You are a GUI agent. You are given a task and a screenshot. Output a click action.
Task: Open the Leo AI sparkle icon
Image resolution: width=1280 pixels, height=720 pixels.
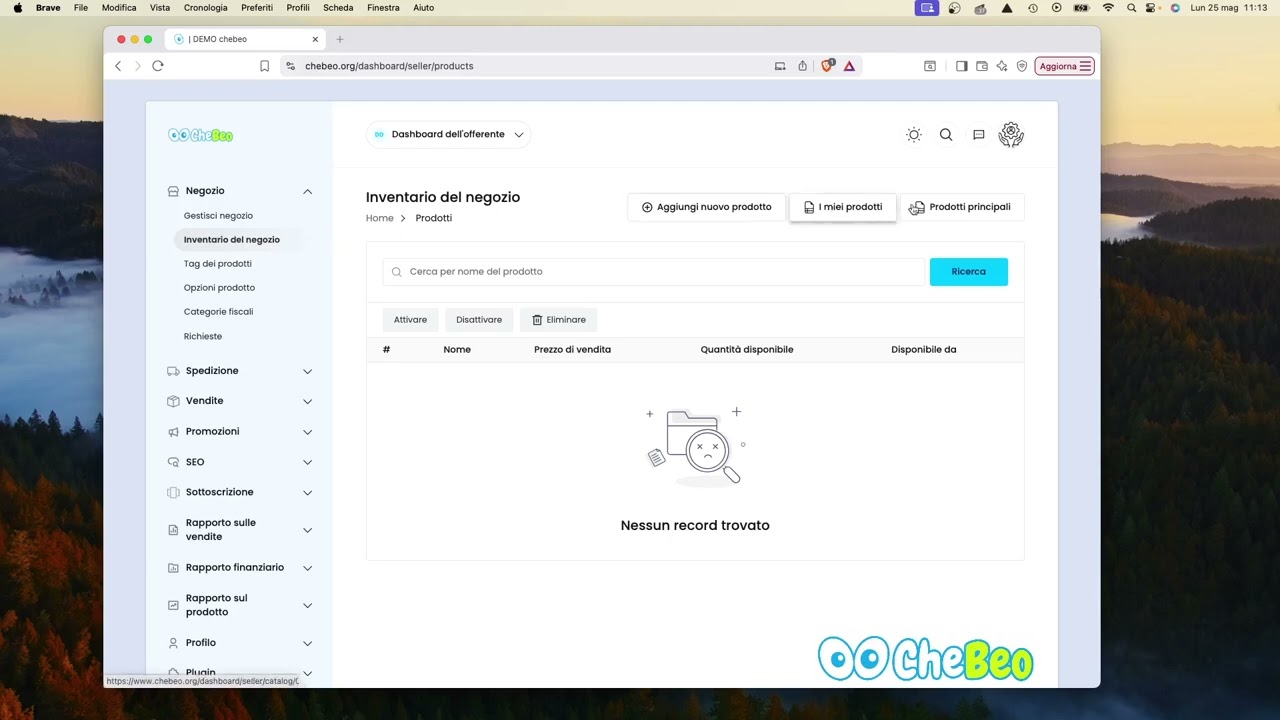[1002, 66]
